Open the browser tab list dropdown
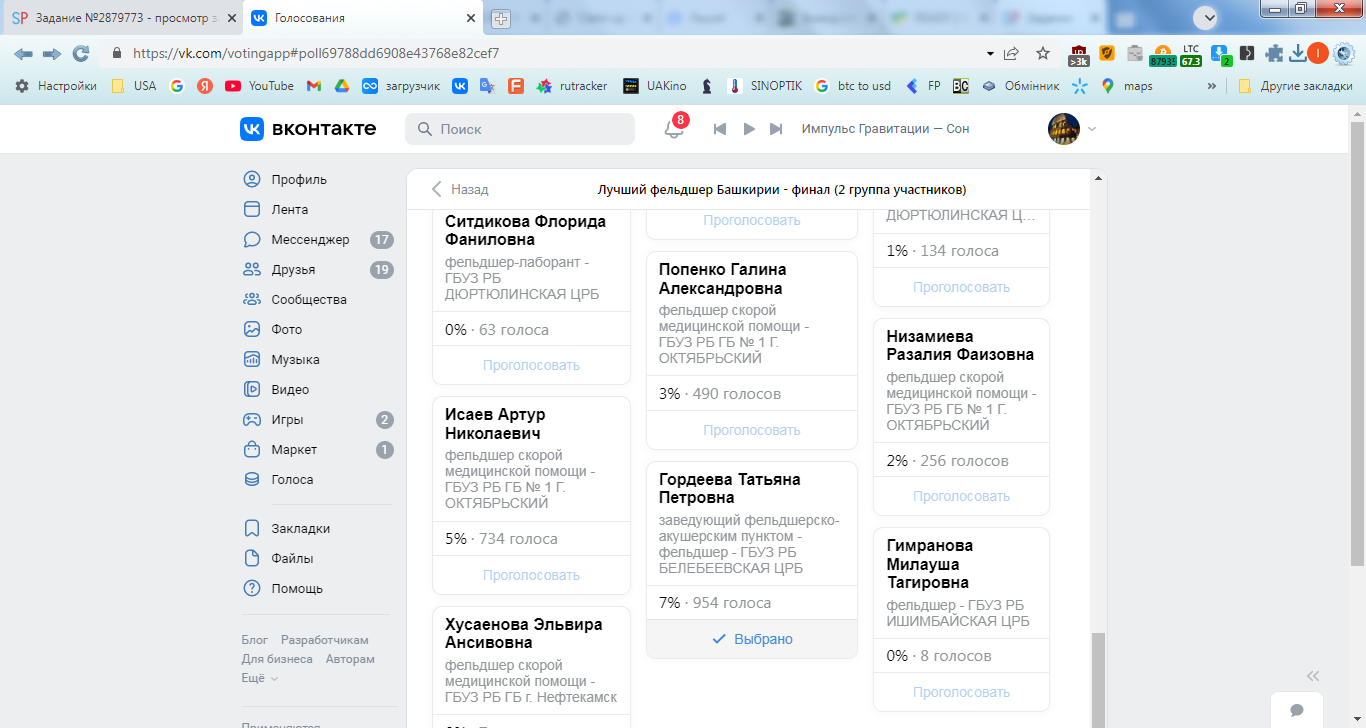 pos(1208,17)
